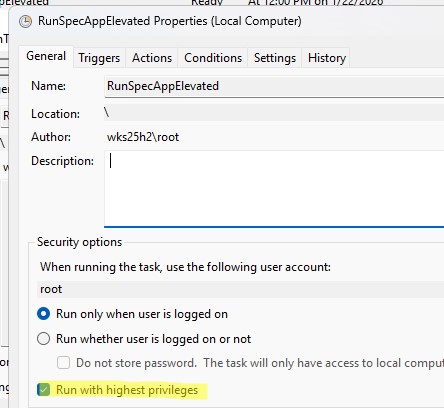
Task: Click the Location value backslash
Action: 107,112
